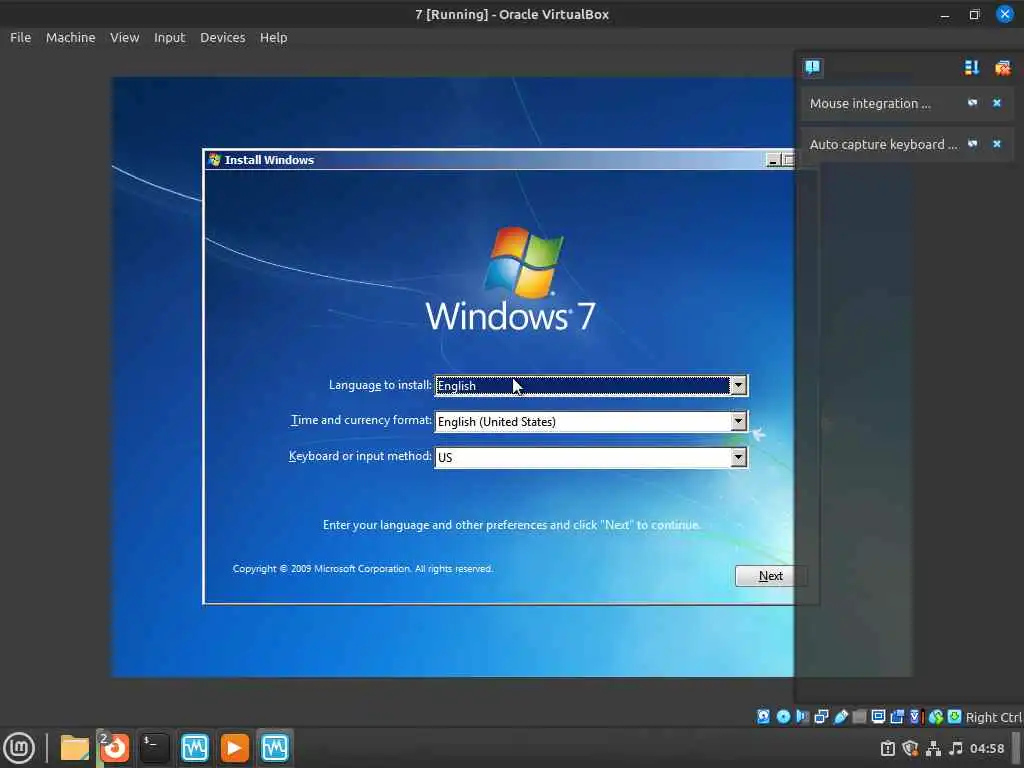Expand the Keyboard or input method dropdown
The height and width of the screenshot is (768, 1024).
pyautogui.click(x=738, y=457)
